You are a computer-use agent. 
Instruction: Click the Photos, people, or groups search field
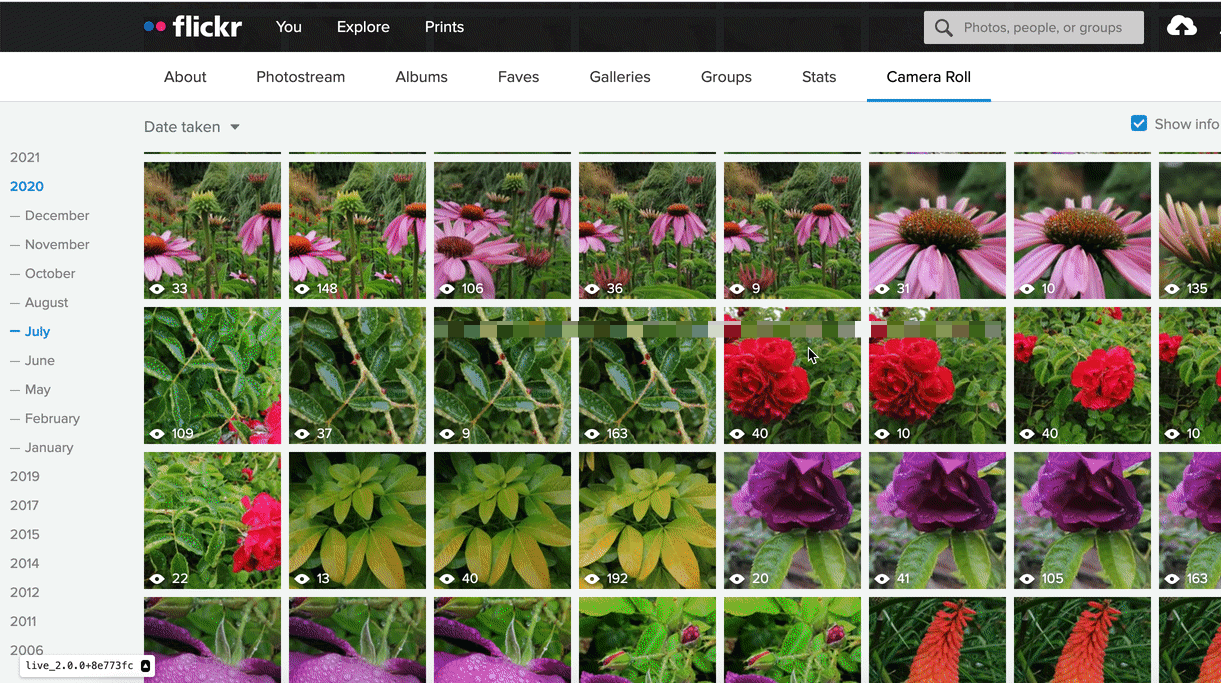[1034, 28]
